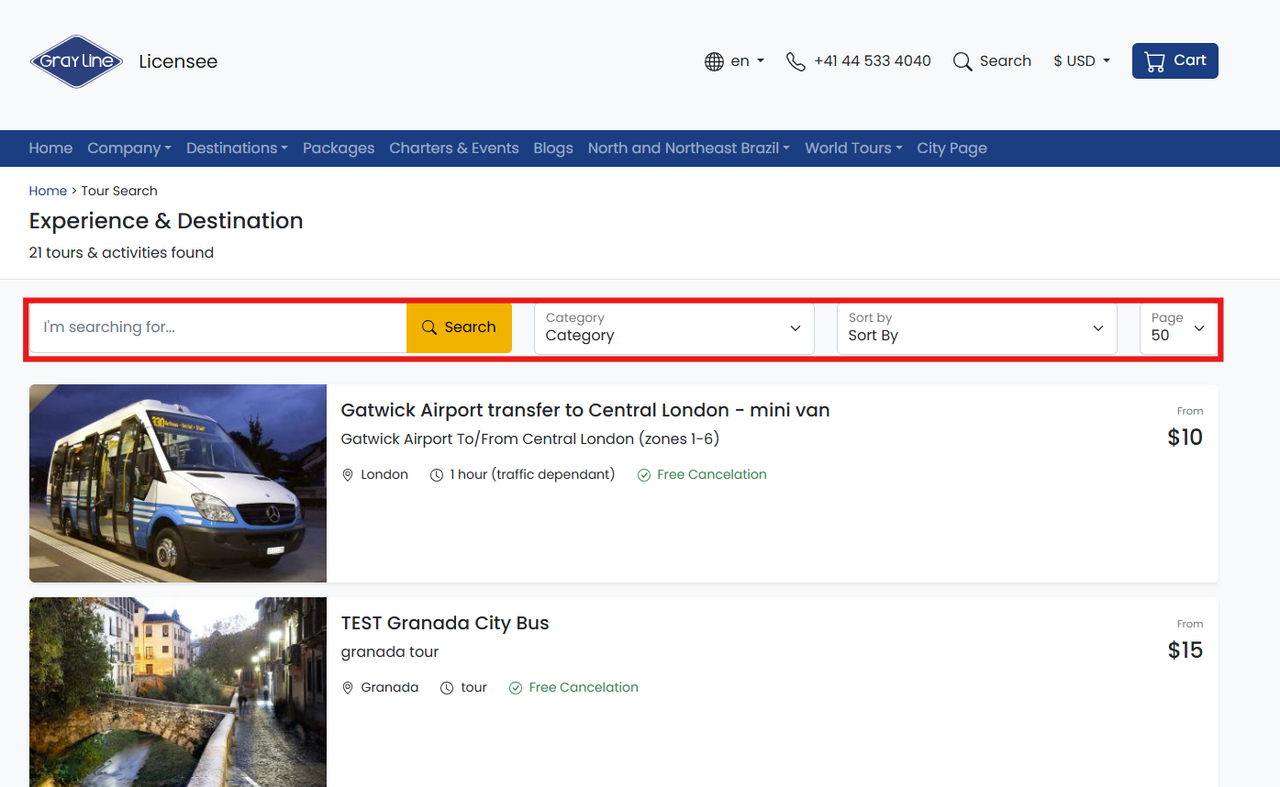Open Gatwick Airport transfer tour title
This screenshot has height=787, width=1280.
coord(585,410)
